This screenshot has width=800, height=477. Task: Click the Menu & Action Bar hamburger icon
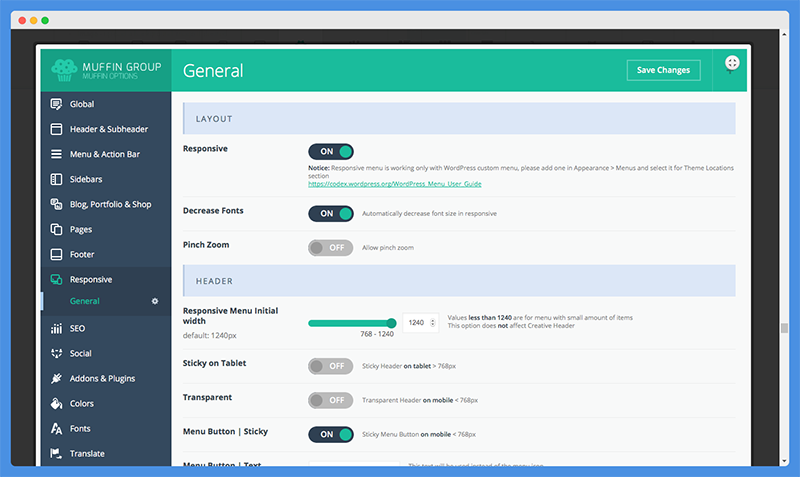pyautogui.click(x=56, y=154)
